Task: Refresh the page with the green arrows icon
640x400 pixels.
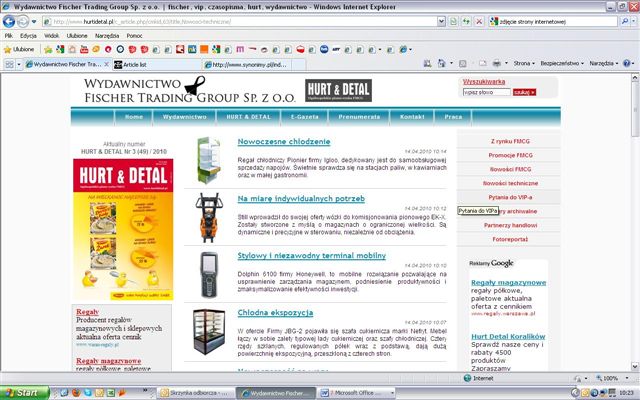Action: coord(466,22)
